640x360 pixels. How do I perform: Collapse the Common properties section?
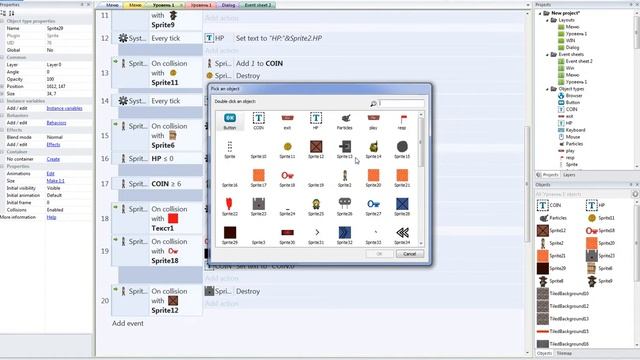click(2, 58)
